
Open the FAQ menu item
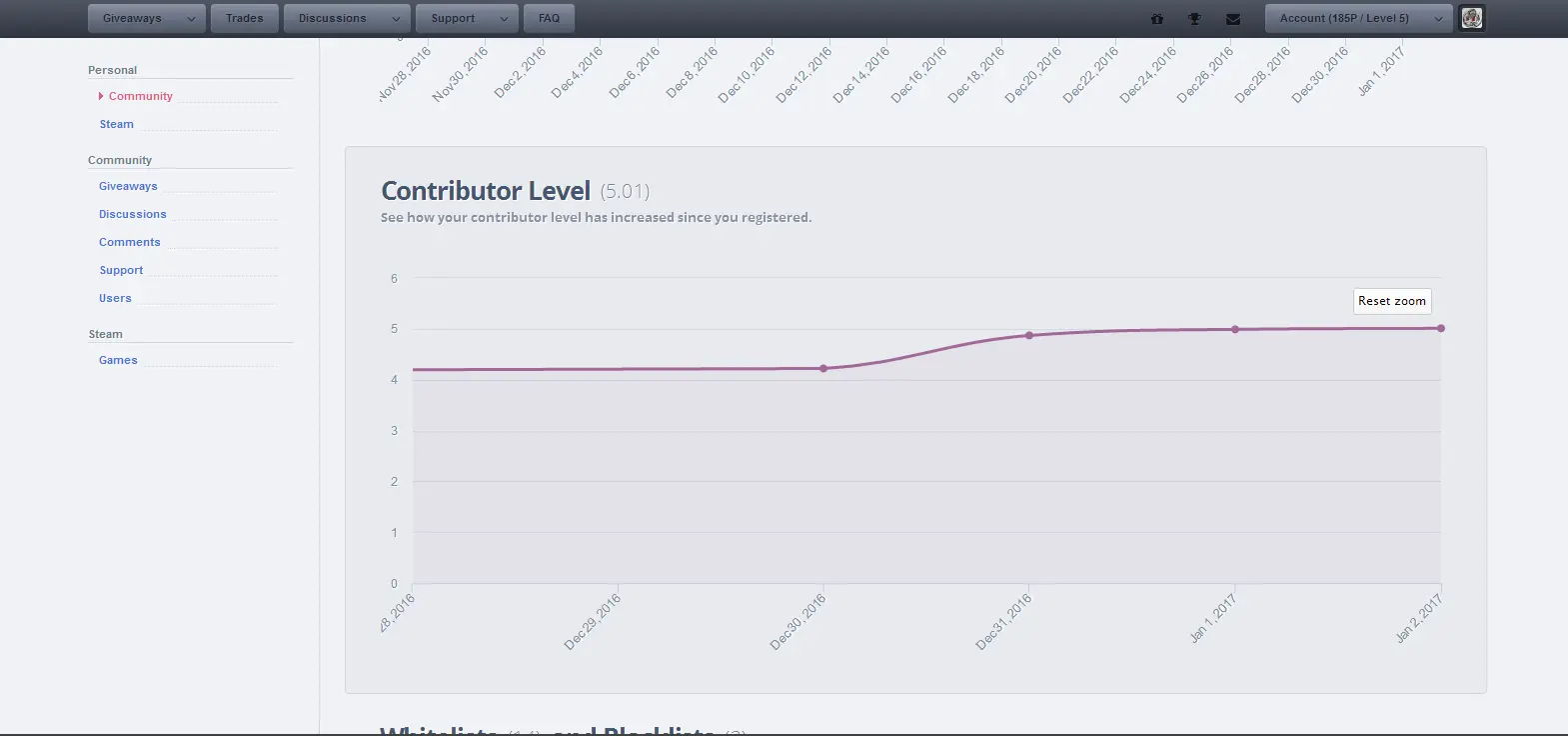tap(549, 18)
